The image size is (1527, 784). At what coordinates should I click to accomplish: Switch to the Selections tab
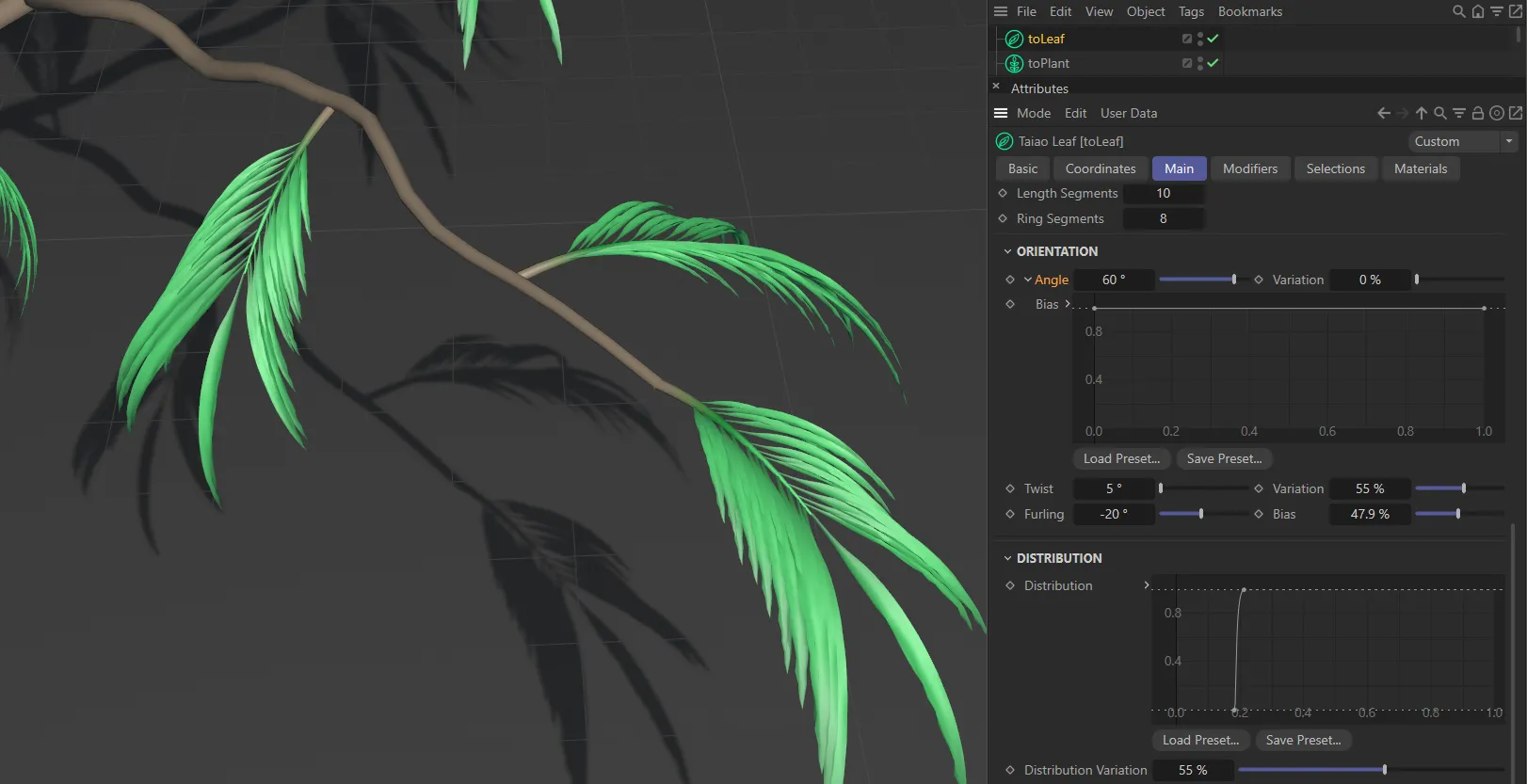coord(1335,168)
